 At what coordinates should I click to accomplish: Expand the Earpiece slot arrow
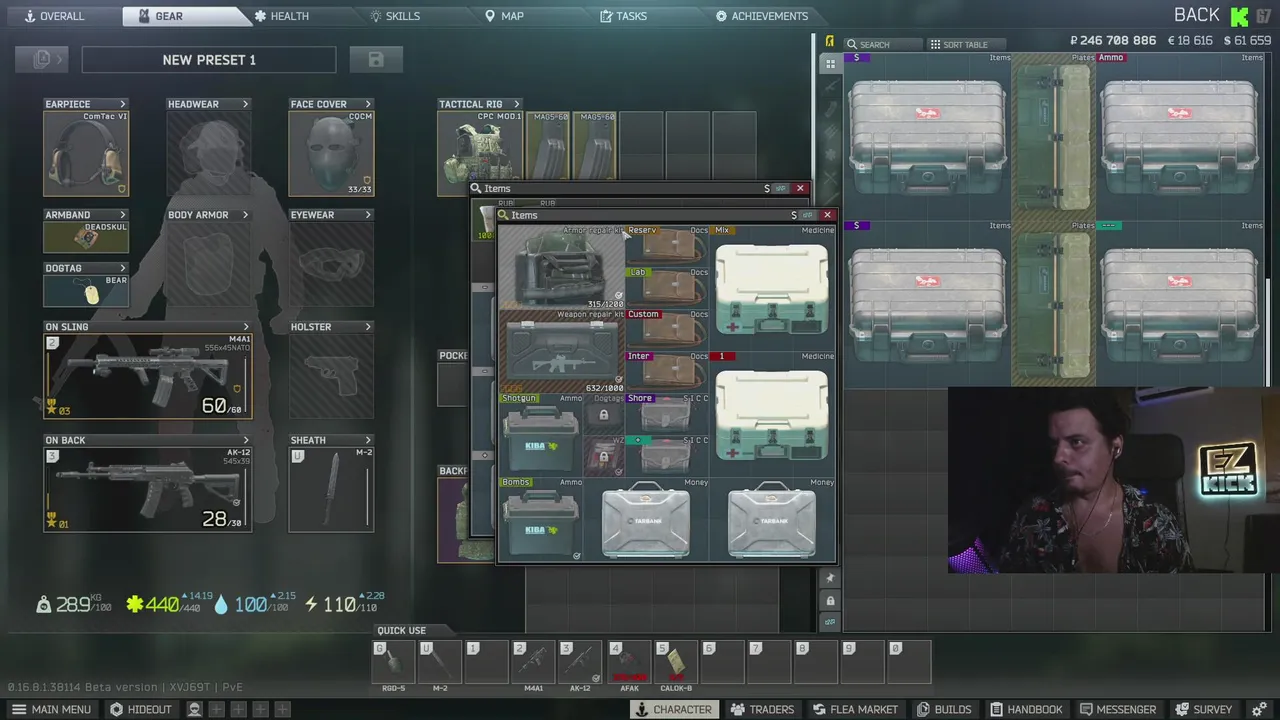(123, 104)
